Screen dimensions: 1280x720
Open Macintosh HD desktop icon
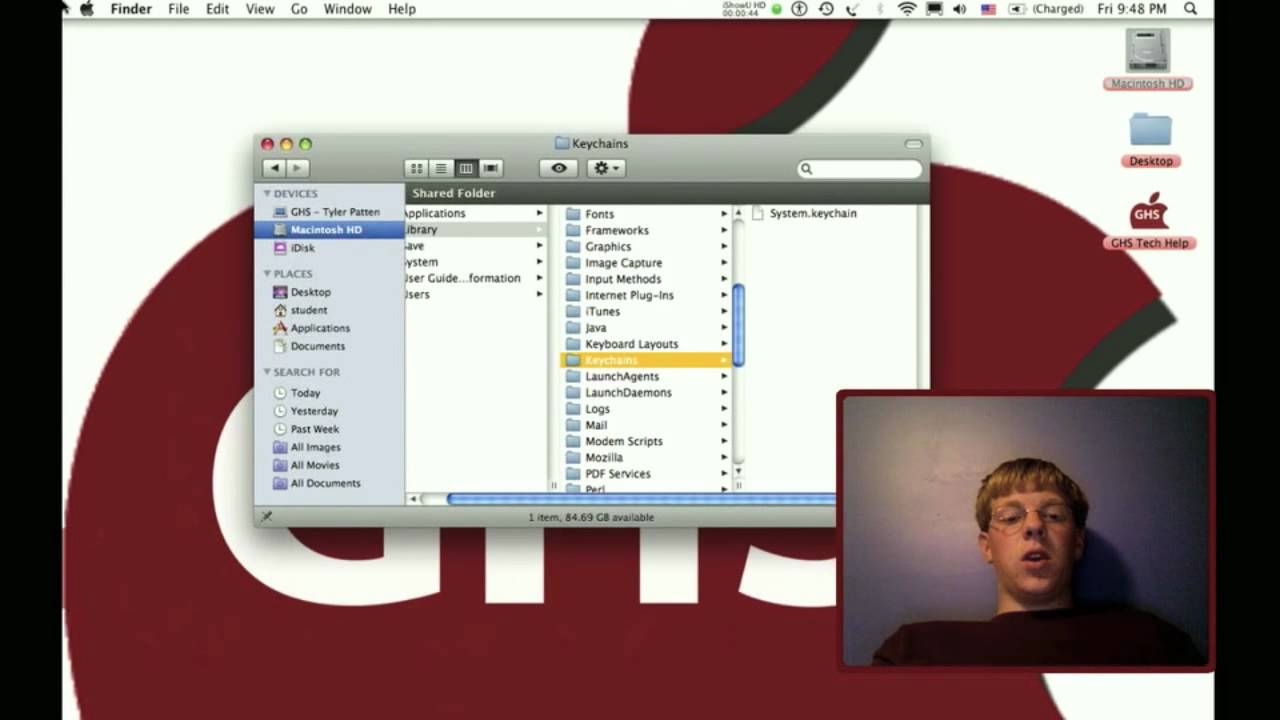[x=1148, y=60]
